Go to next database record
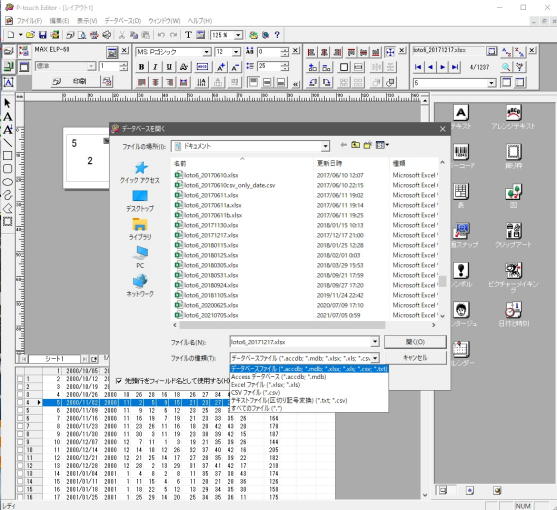Image resolution: width=557 pixels, height=510 pixels. click(443, 67)
